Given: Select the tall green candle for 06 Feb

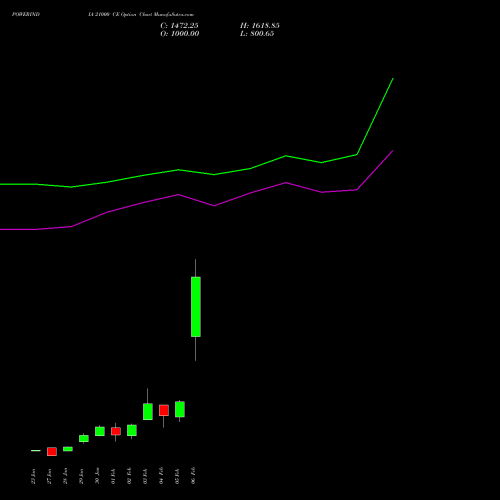Looking at the screenshot, I should coord(196,307).
